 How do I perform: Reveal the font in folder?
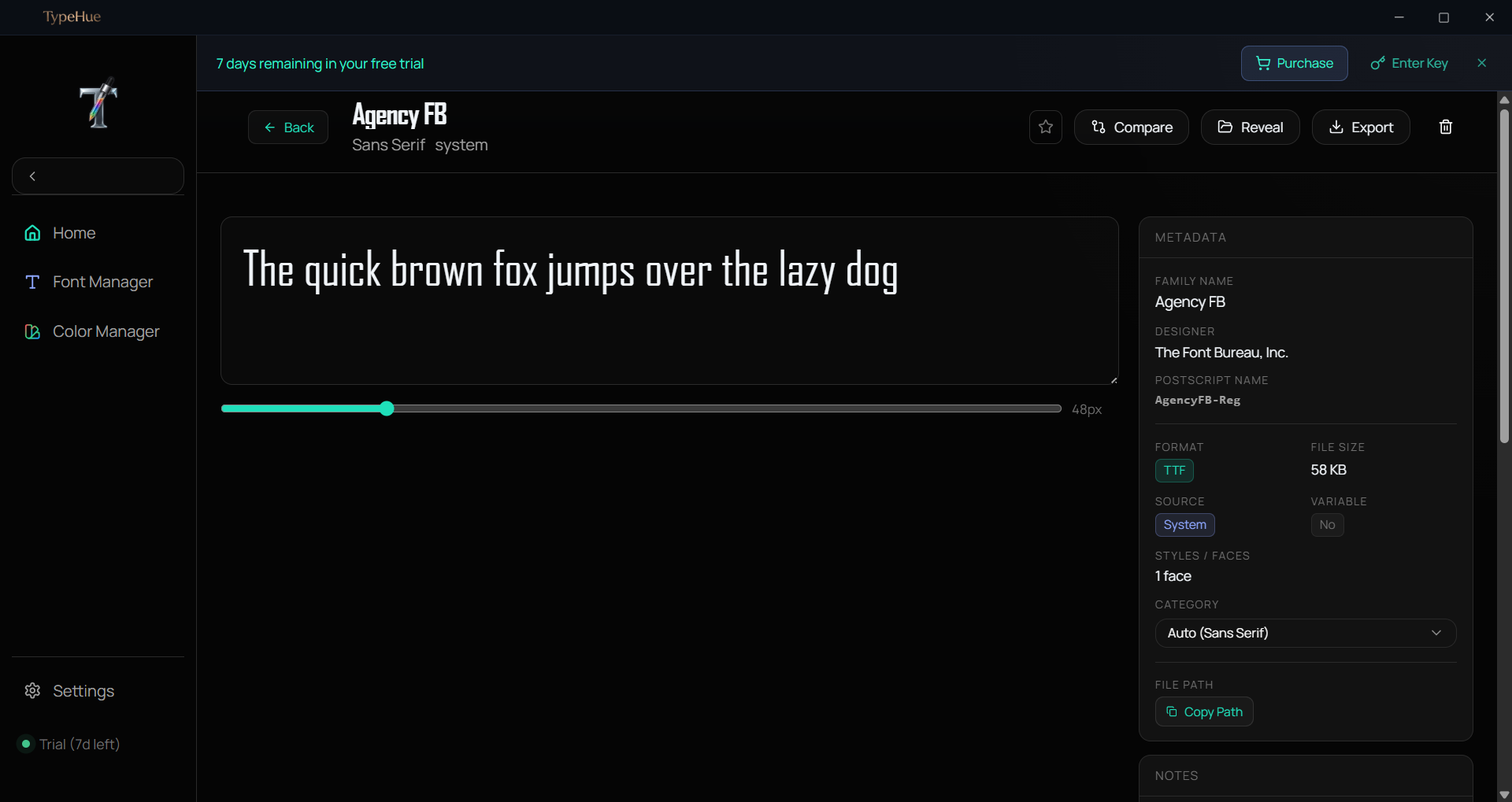(1251, 127)
